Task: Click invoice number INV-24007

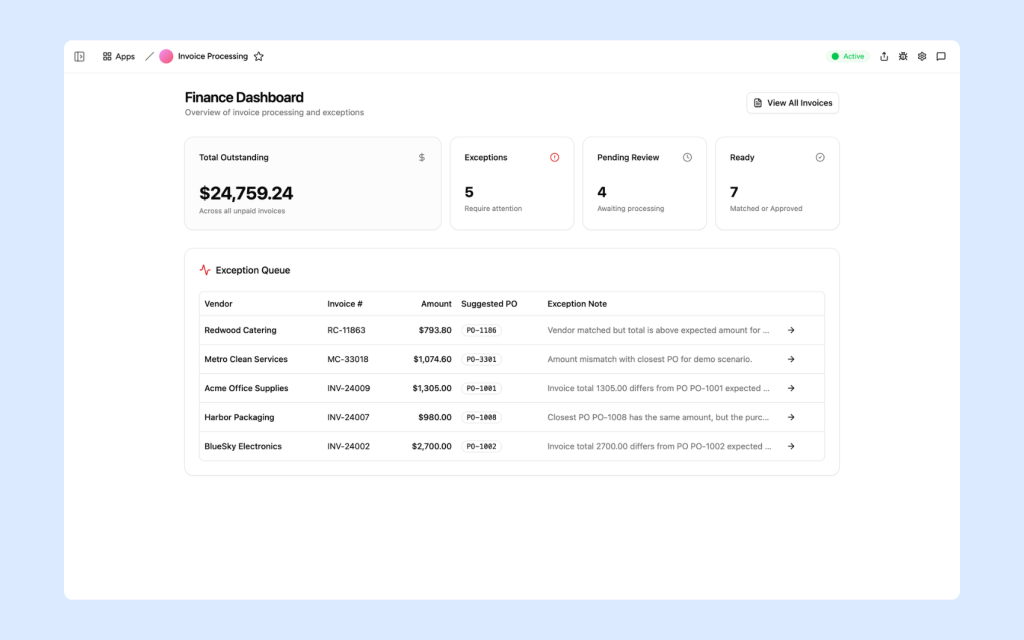Action: pyautogui.click(x=348, y=417)
